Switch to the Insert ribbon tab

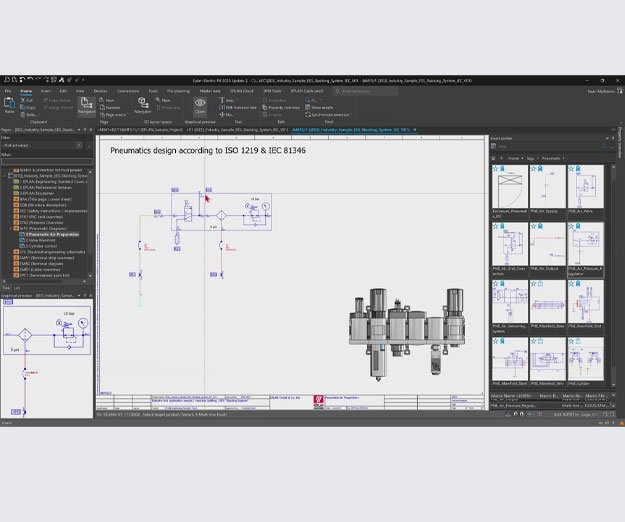click(46, 91)
